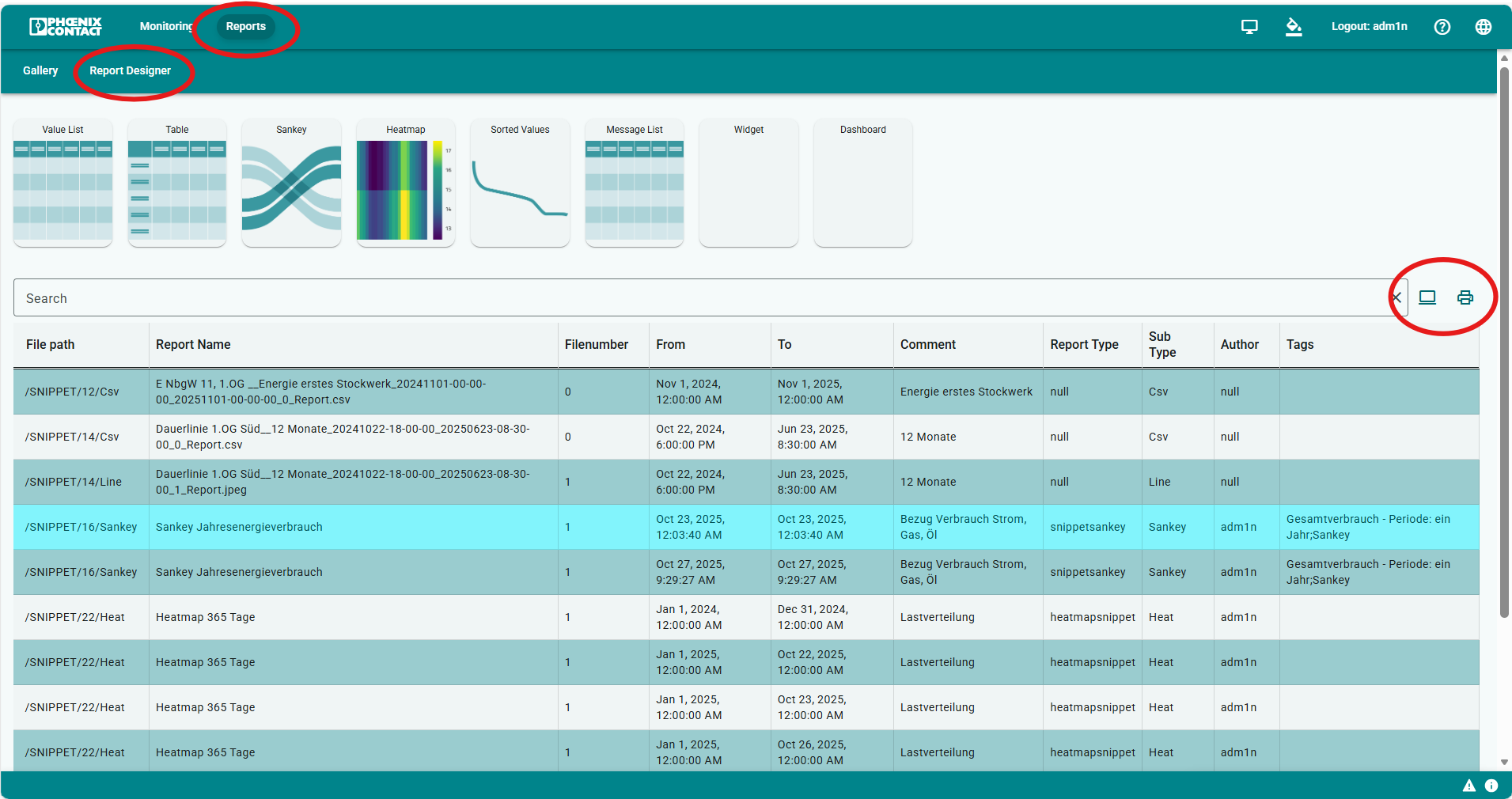1512x799 pixels.
Task: Switch to the Report Designer tab
Action: coord(130,70)
